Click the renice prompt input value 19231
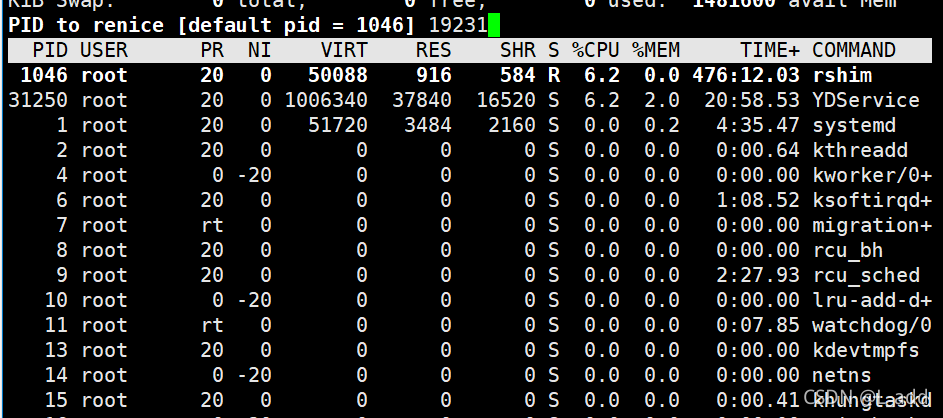Screen dimensions: 943x418 pos(458,25)
